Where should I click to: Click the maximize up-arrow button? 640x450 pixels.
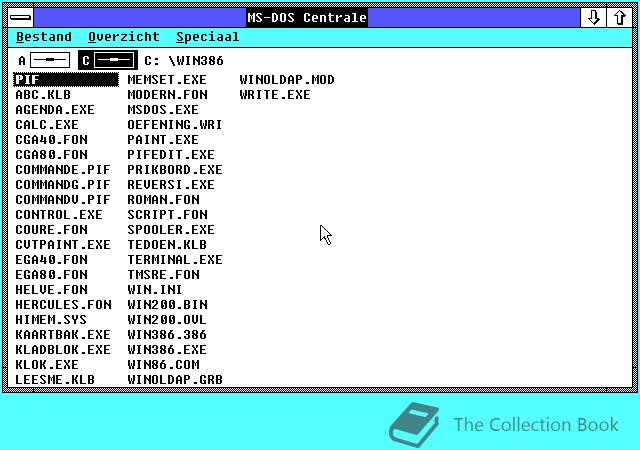point(620,18)
